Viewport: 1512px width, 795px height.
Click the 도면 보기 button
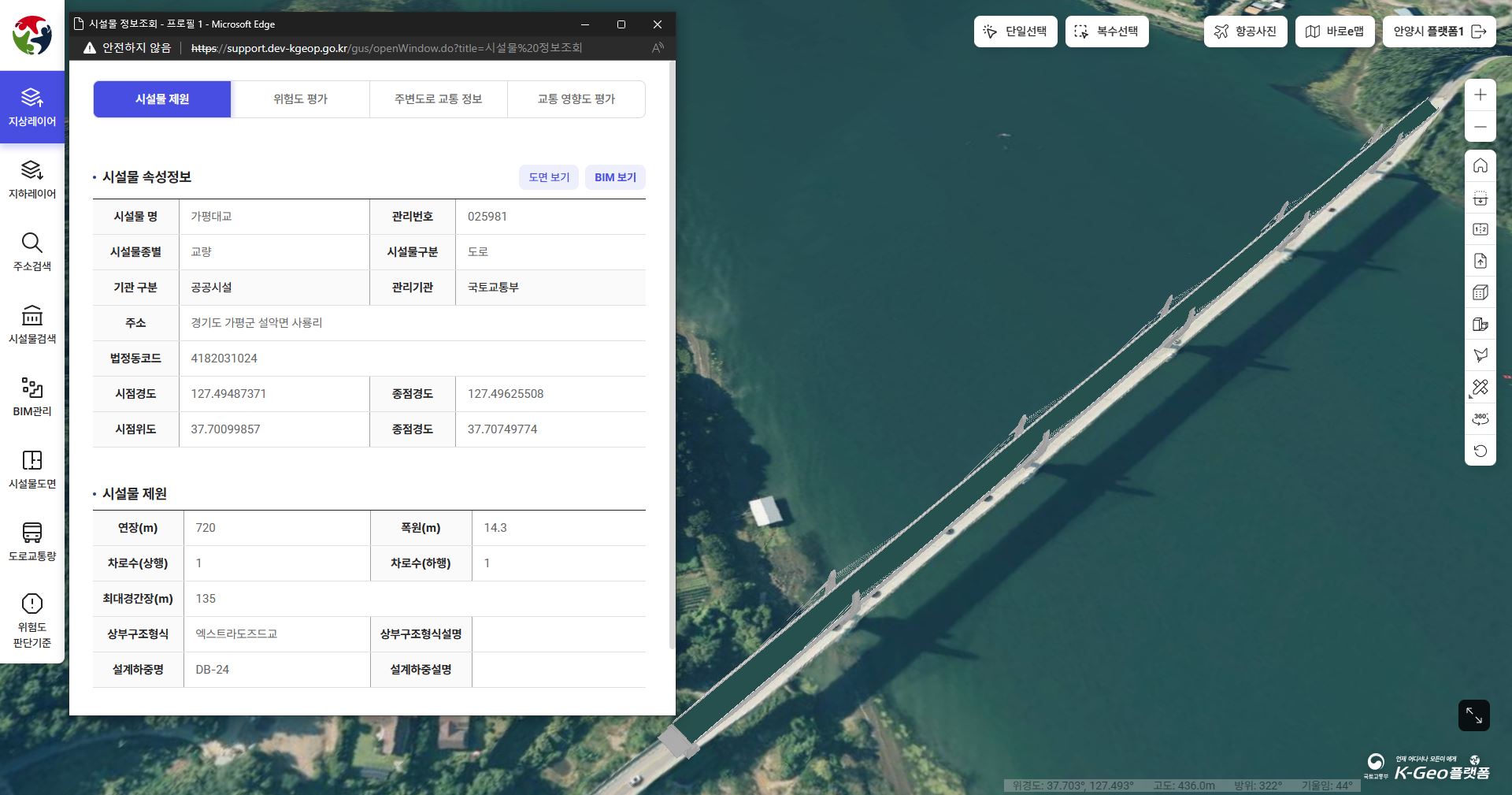coord(549,177)
